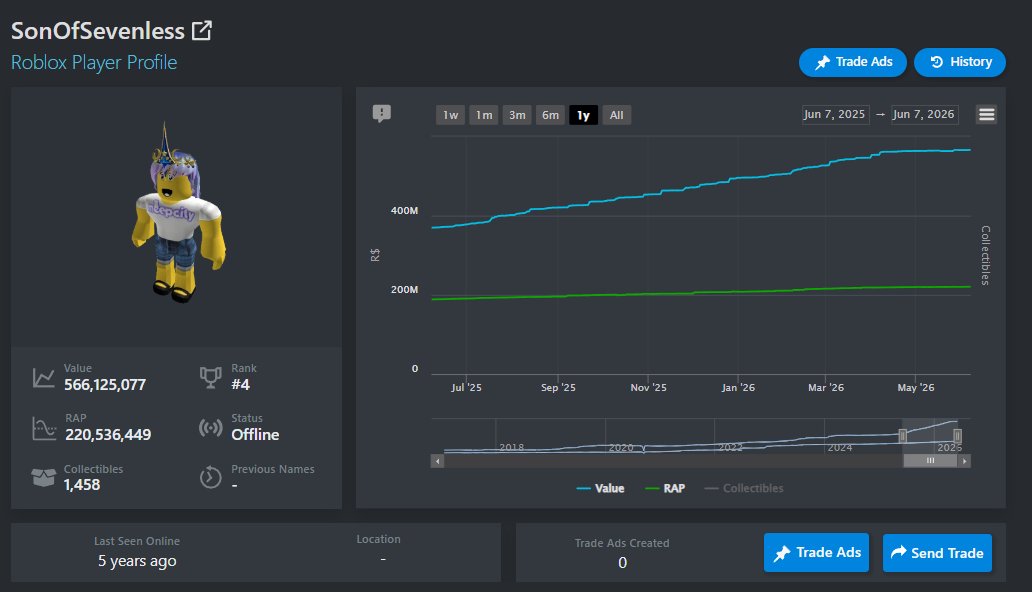This screenshot has width=1032, height=592.
Task: Open the SonOfSevenless profile name link
Action: 97,31
